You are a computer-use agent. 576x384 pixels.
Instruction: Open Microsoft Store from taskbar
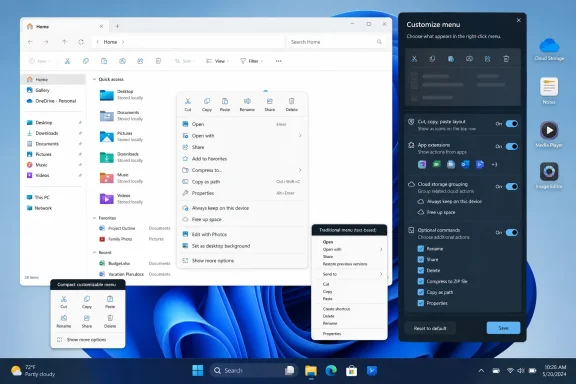tap(351, 370)
